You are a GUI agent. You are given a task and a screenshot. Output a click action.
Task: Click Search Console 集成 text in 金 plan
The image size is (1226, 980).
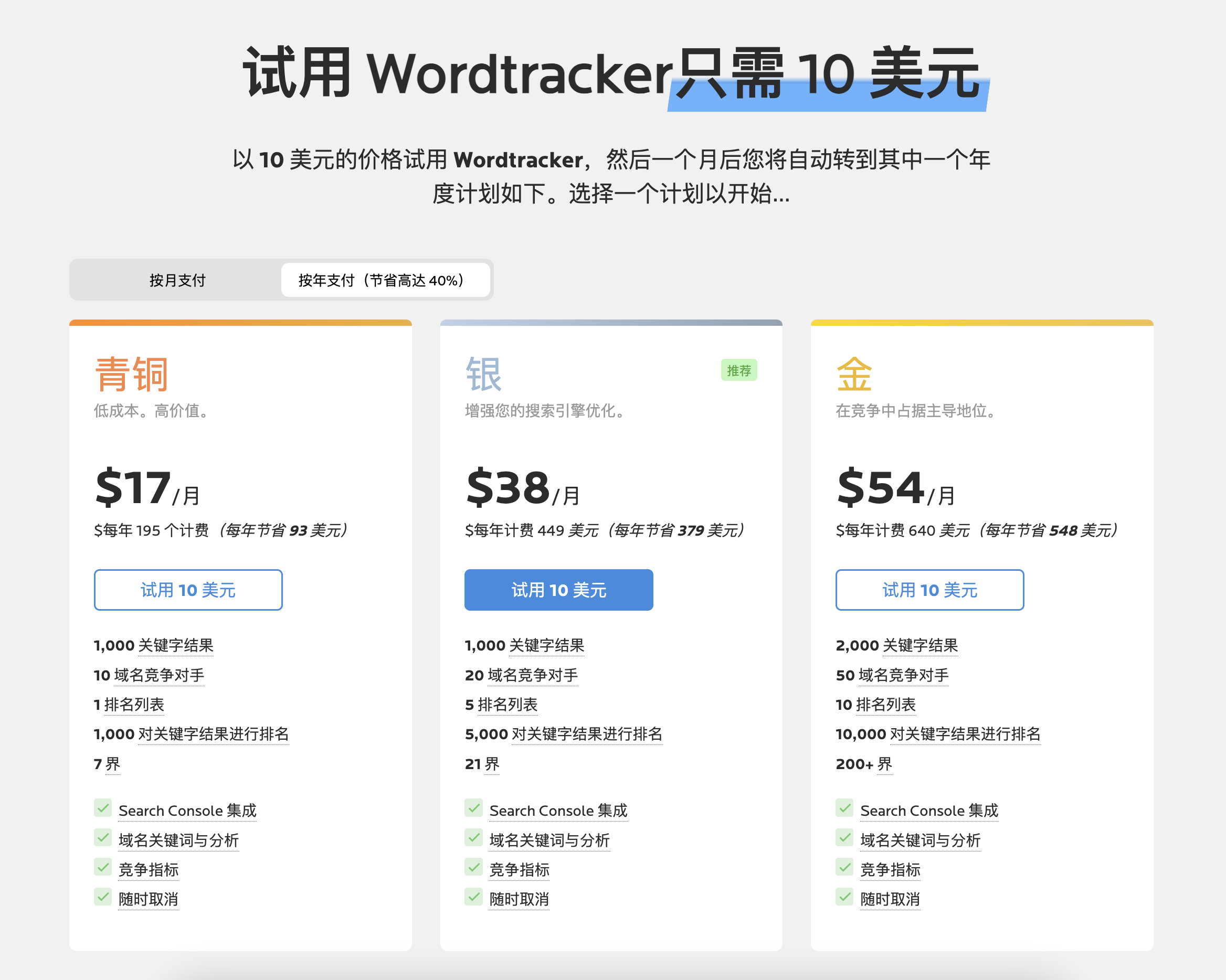929,810
